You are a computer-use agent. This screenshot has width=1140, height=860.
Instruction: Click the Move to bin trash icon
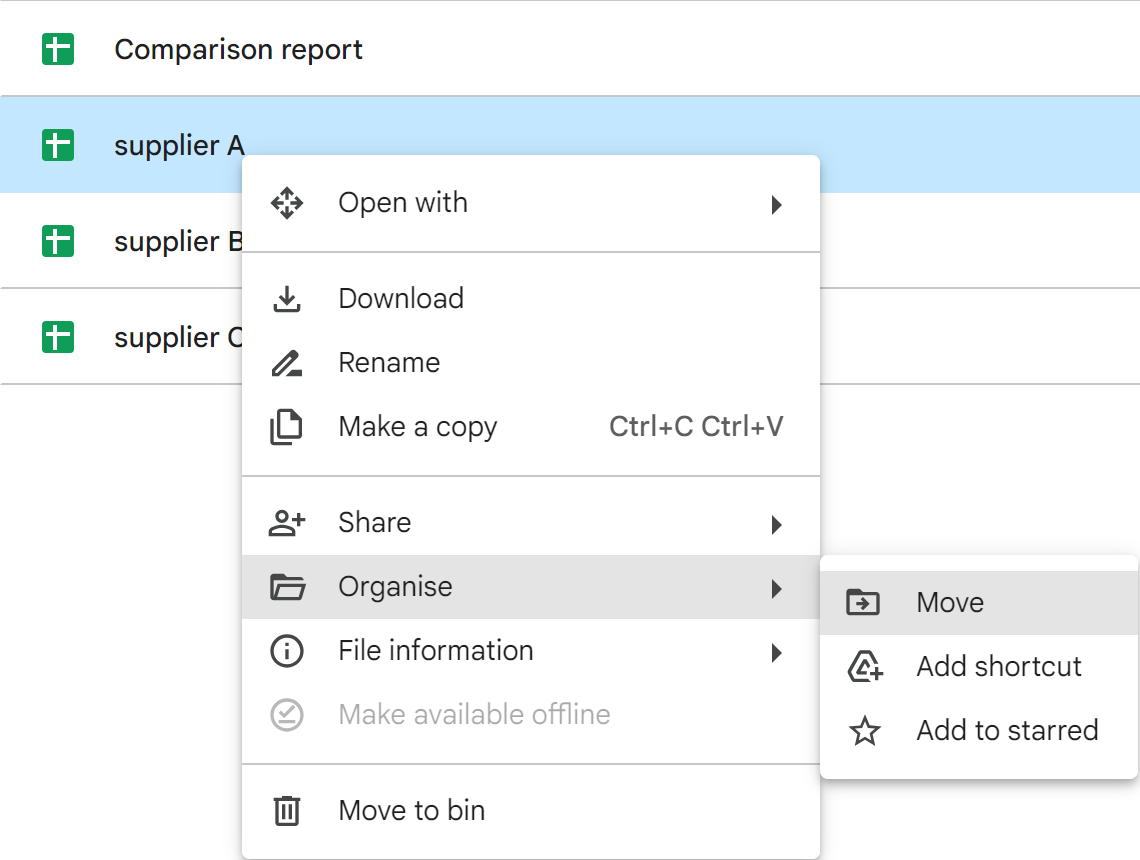[287, 811]
